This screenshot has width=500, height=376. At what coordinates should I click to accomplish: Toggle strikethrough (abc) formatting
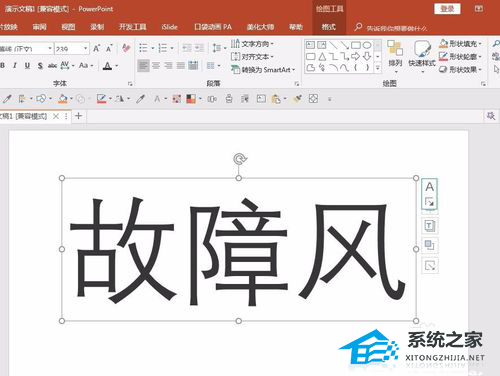(52, 65)
